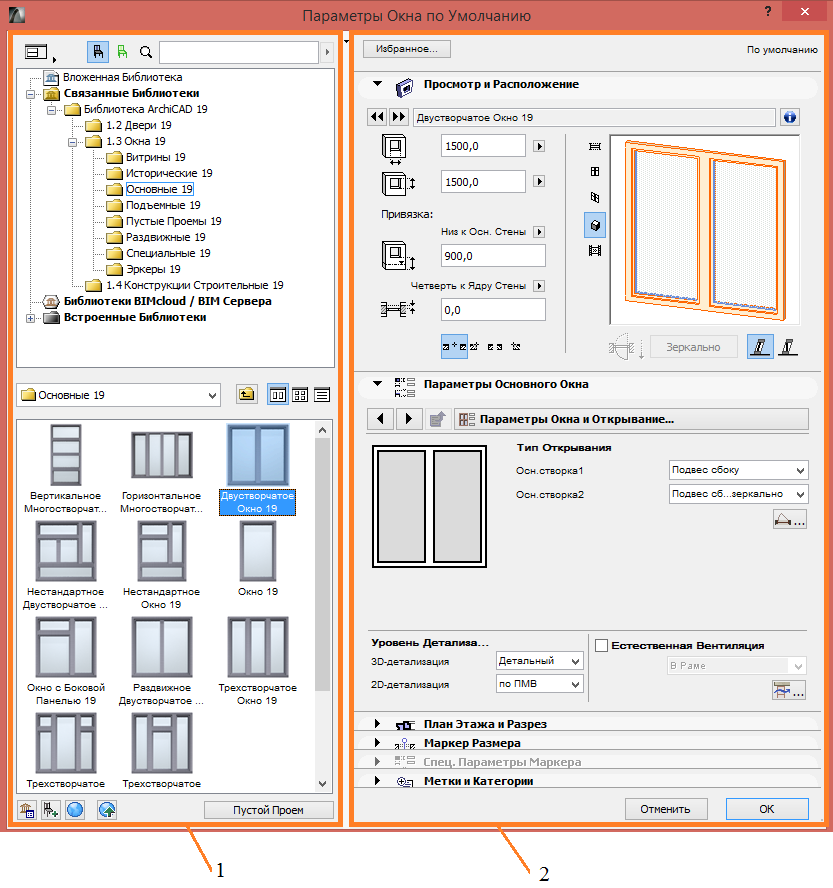Click the Избранное... button
The image size is (833, 888).
[x=407, y=49]
